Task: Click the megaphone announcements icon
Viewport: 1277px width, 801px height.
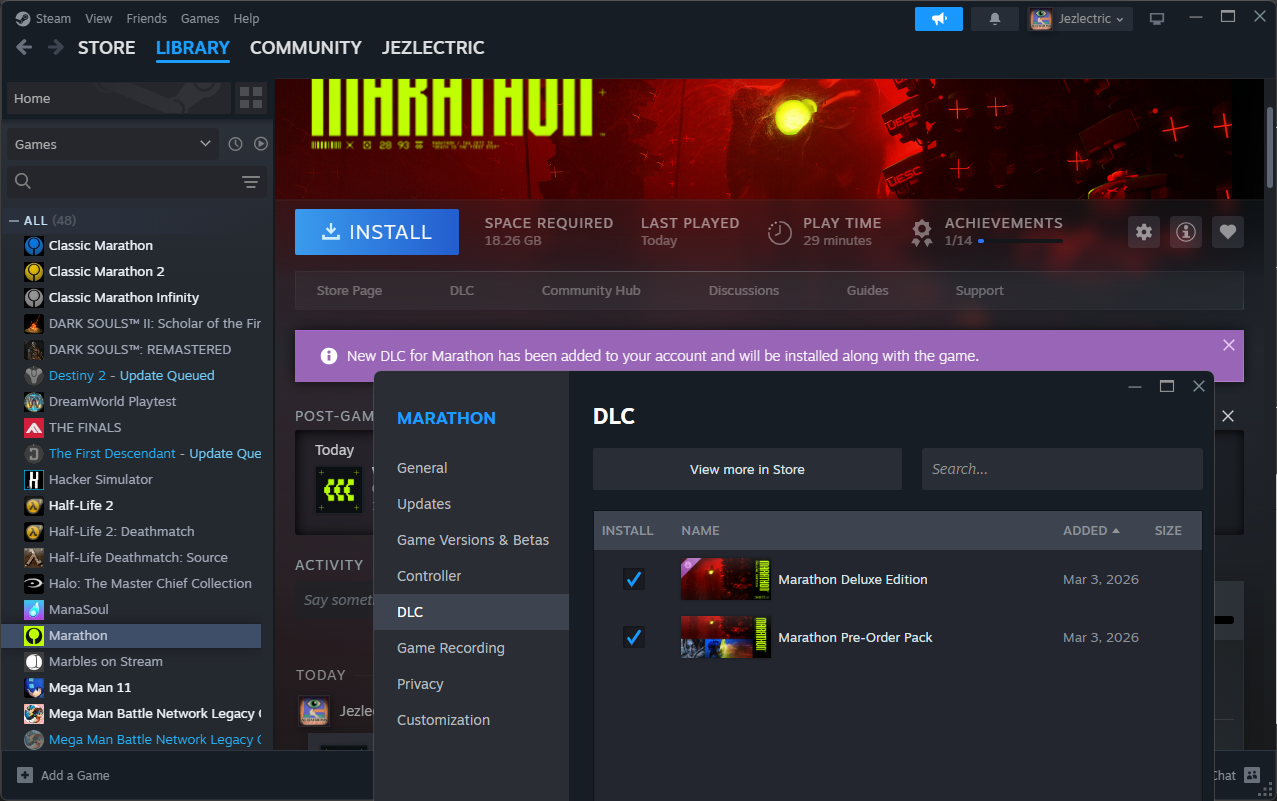Action: click(938, 19)
